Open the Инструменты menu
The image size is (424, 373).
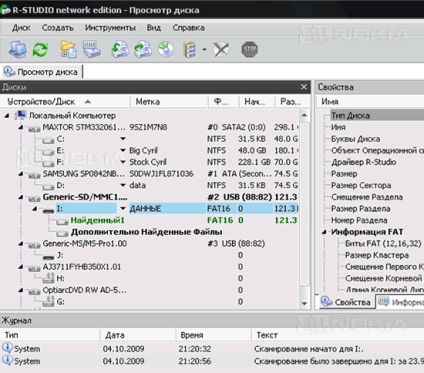click(x=110, y=28)
